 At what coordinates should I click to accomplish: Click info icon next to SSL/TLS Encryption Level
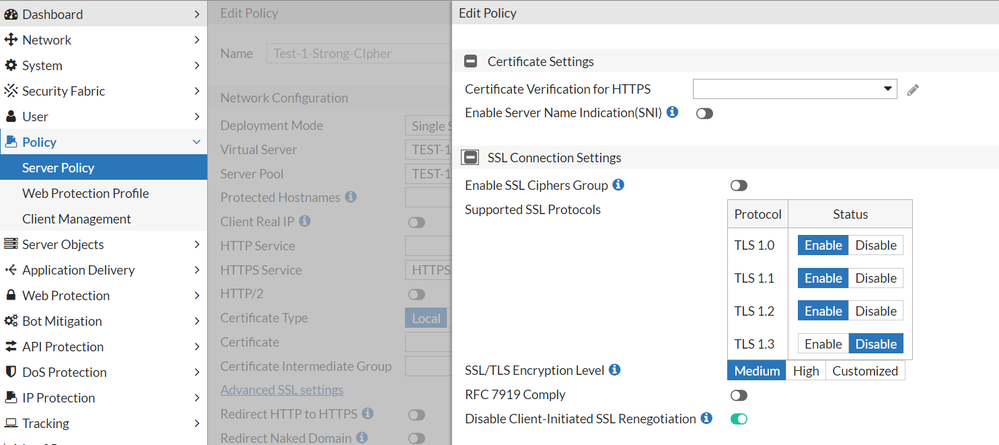(x=614, y=370)
